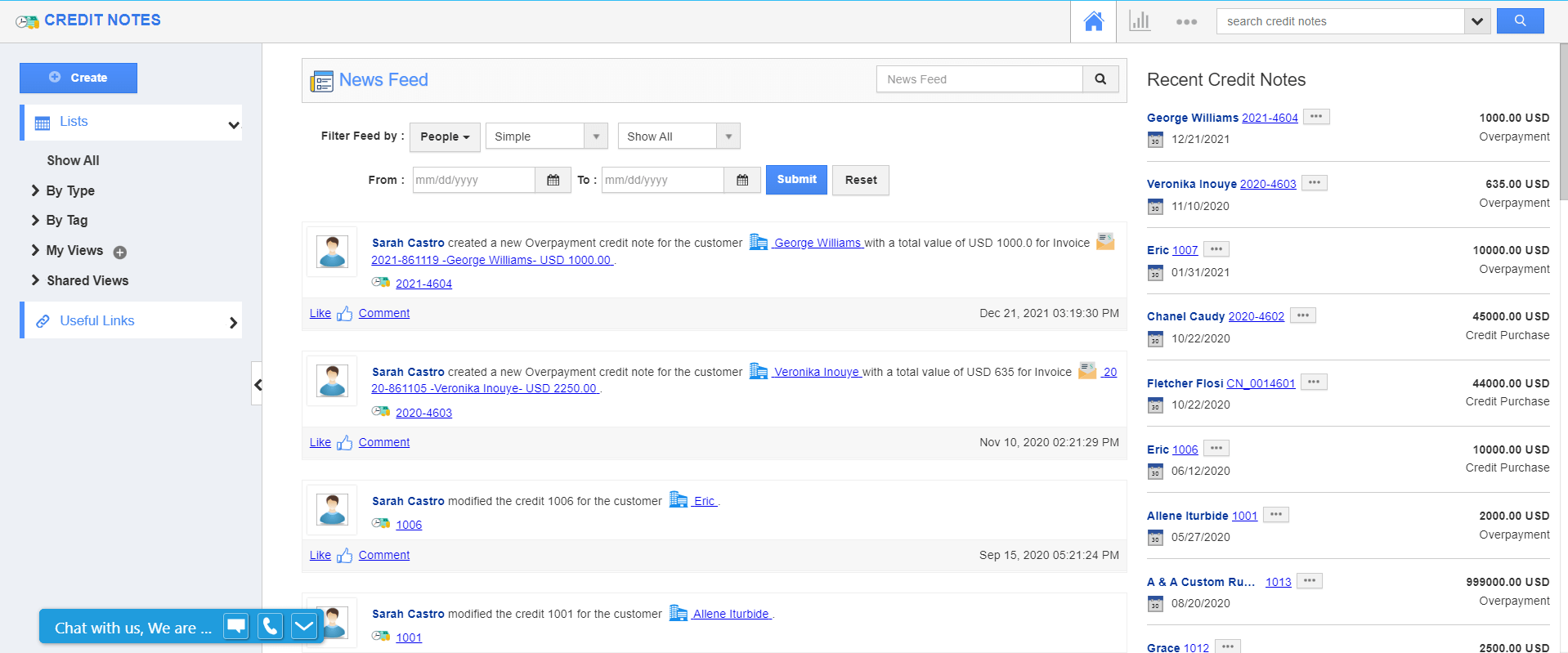Click the News Feed search magnifier icon
Screen dimensions: 1568x653
coord(1100,79)
